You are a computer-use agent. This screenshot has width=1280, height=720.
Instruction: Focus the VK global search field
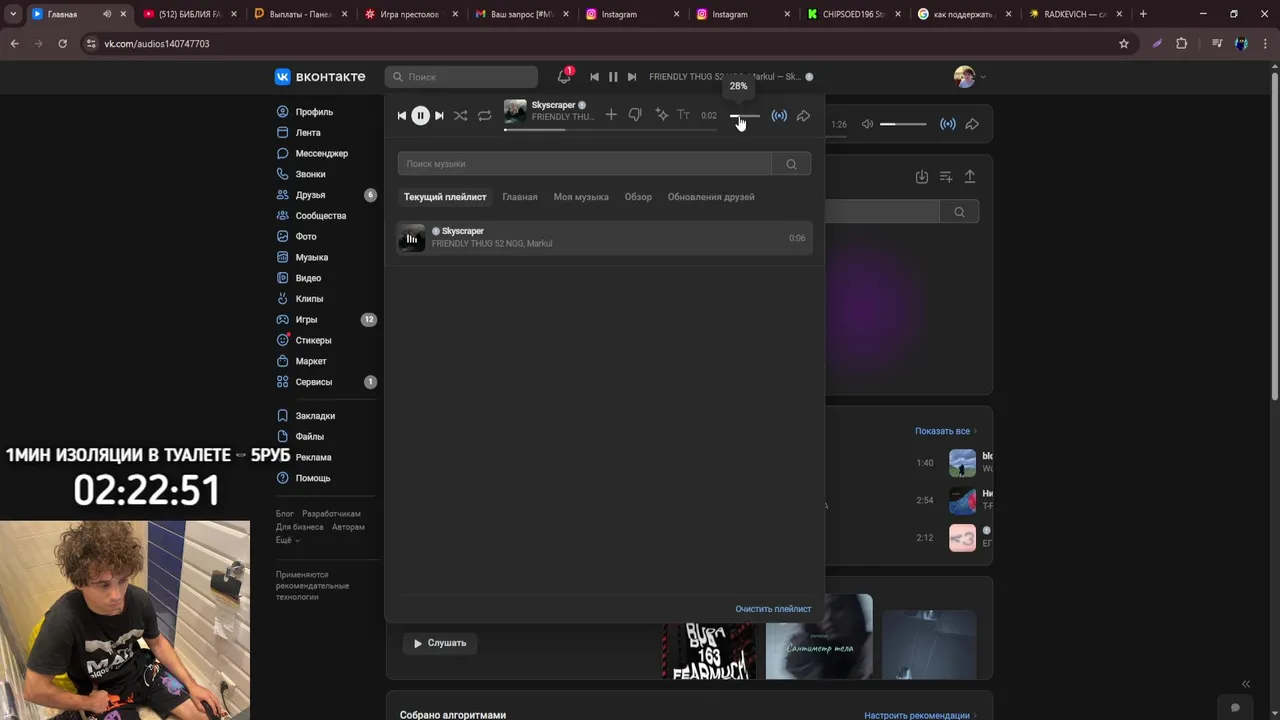tap(461, 77)
